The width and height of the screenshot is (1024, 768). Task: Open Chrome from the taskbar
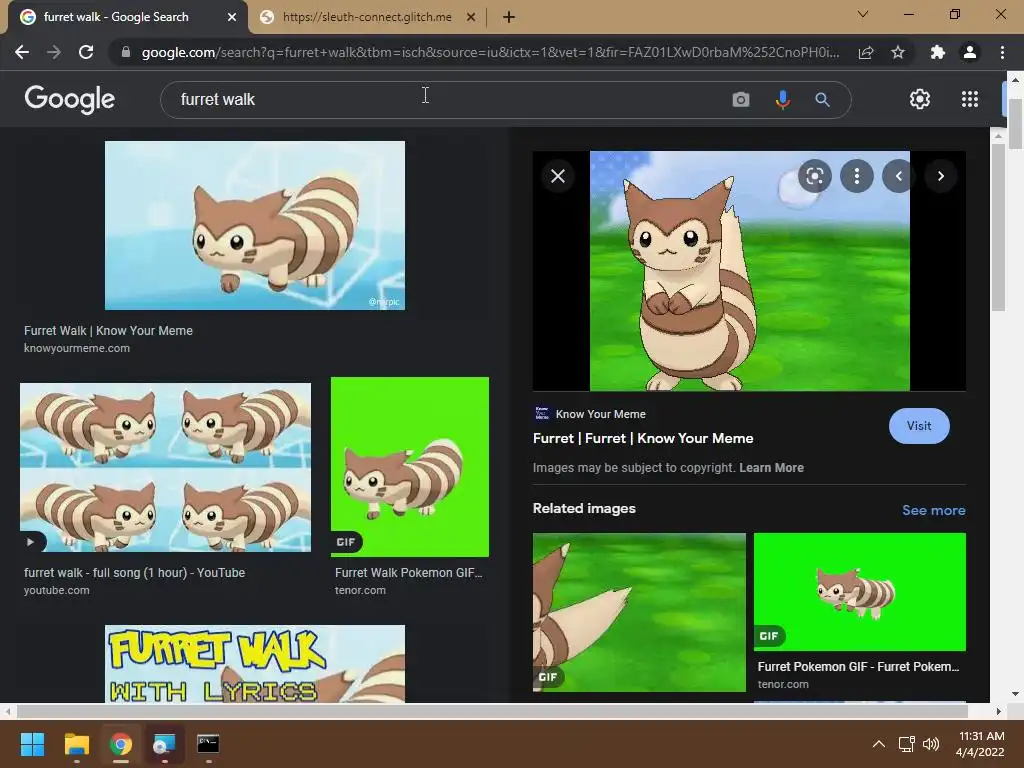click(121, 744)
